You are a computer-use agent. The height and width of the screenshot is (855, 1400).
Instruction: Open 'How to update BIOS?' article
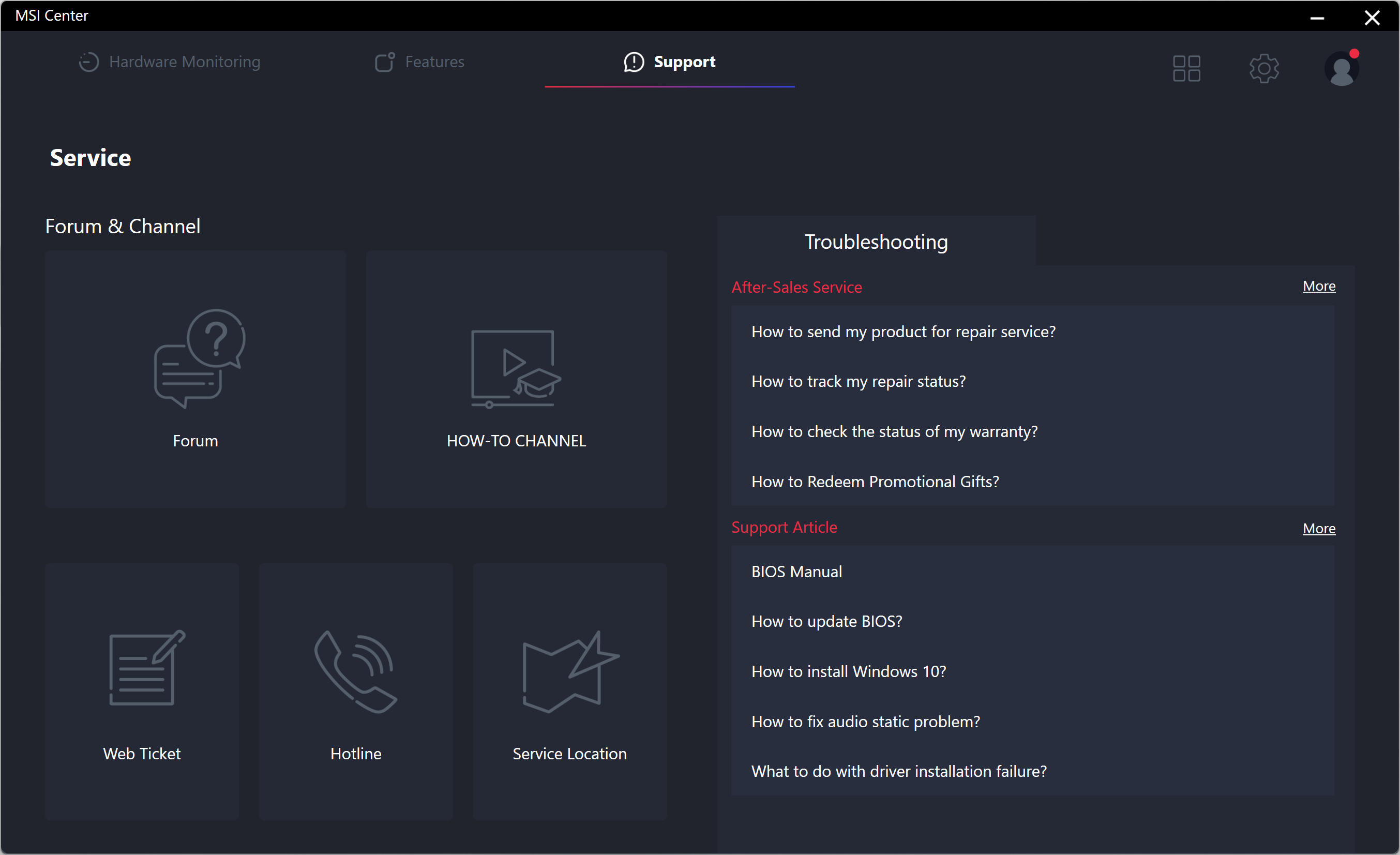click(x=826, y=621)
